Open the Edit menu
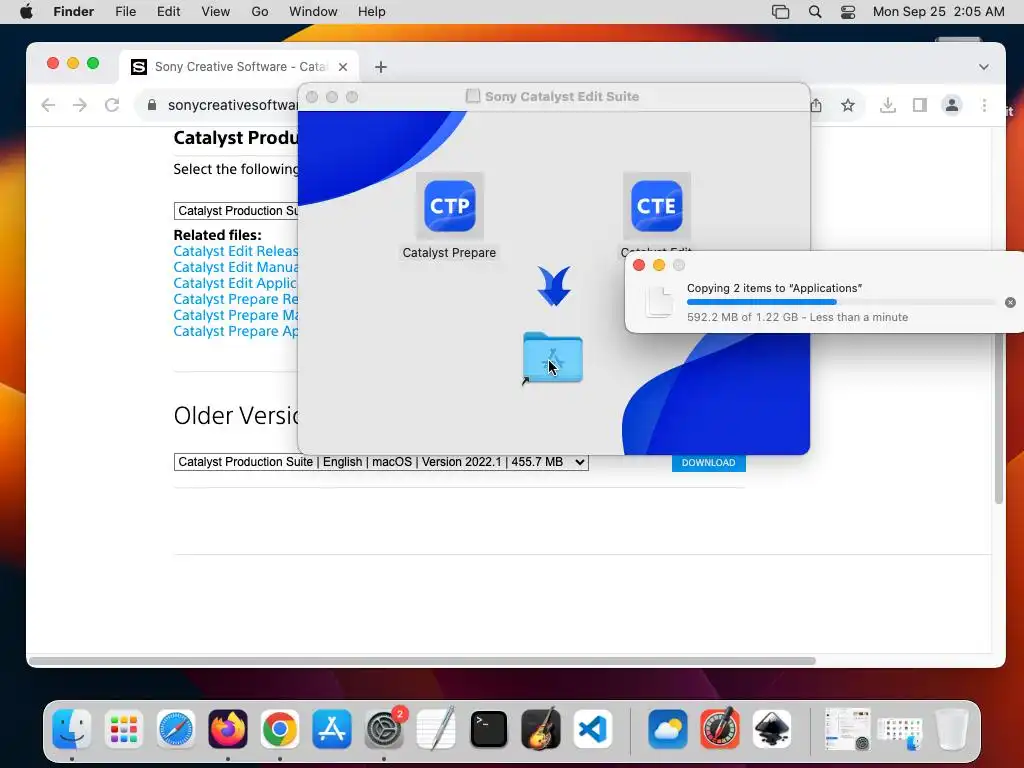The height and width of the screenshot is (768, 1024). tap(168, 12)
